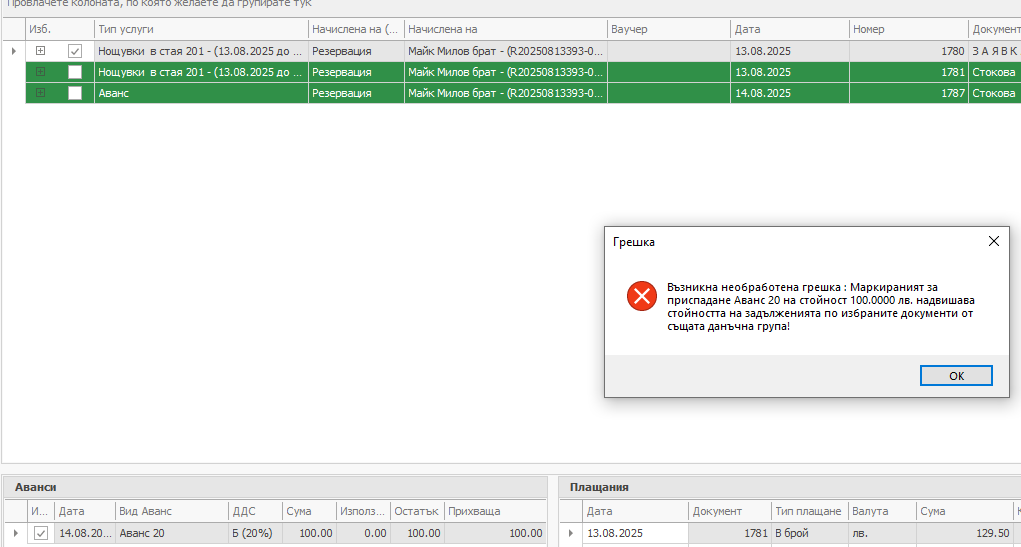Uncheck the checkbox for row 1780
This screenshot has height=547, width=1021.
pyautogui.click(x=75, y=50)
